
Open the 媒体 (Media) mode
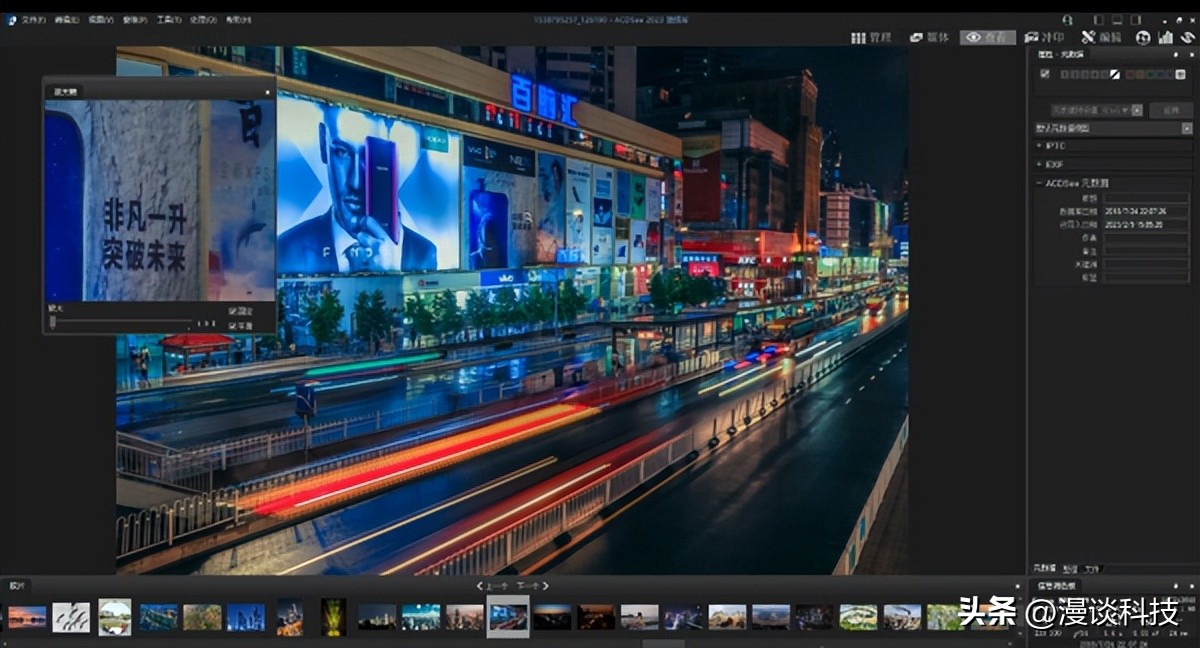(x=917, y=38)
